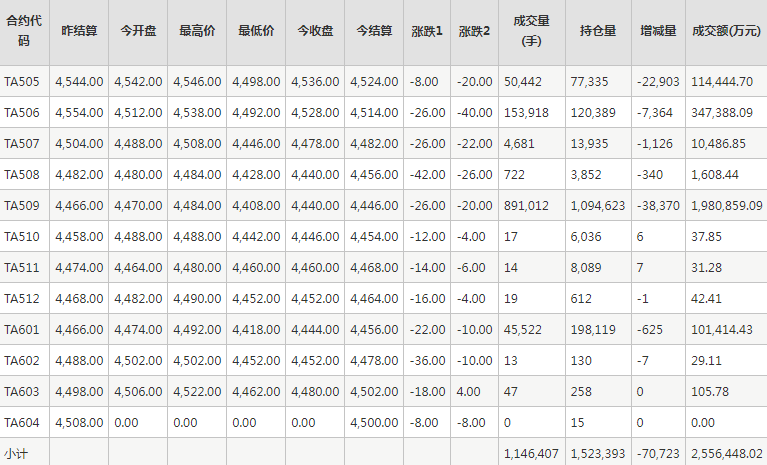Click TA505 turnover value 114,444.70
This screenshot has height=465, width=767.
722,82
